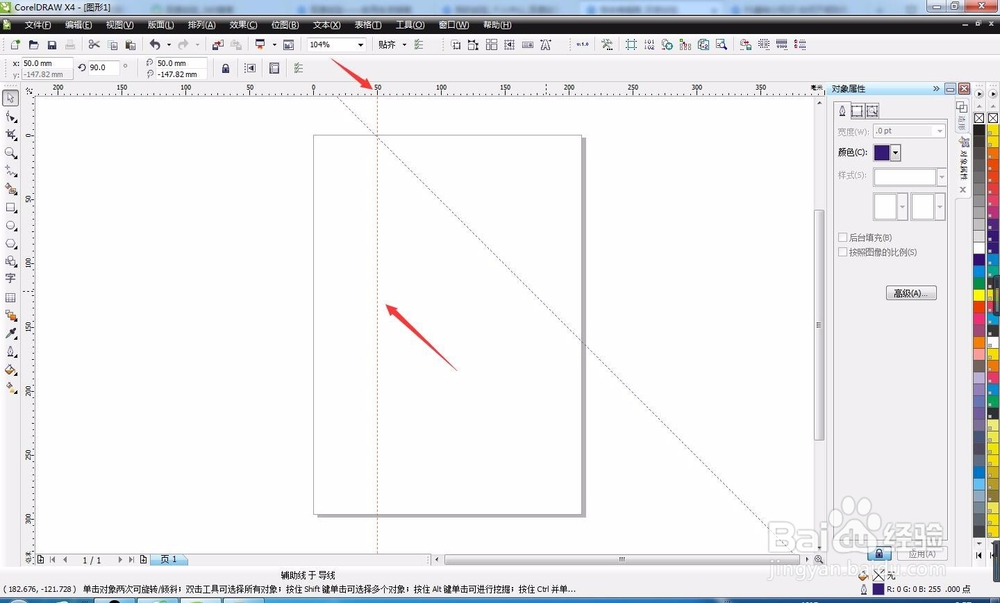Select the Ellipse tool in toolbox
Image resolution: width=1000 pixels, height=603 pixels.
(11, 226)
